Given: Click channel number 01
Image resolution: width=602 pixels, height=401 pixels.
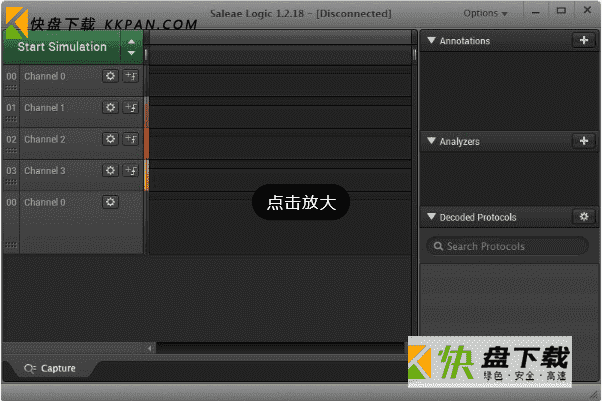Looking at the screenshot, I should tap(11, 108).
